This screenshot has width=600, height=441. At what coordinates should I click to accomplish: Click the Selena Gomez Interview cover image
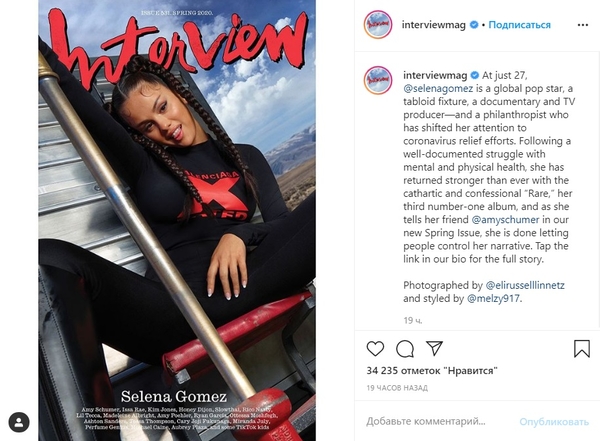click(x=177, y=220)
